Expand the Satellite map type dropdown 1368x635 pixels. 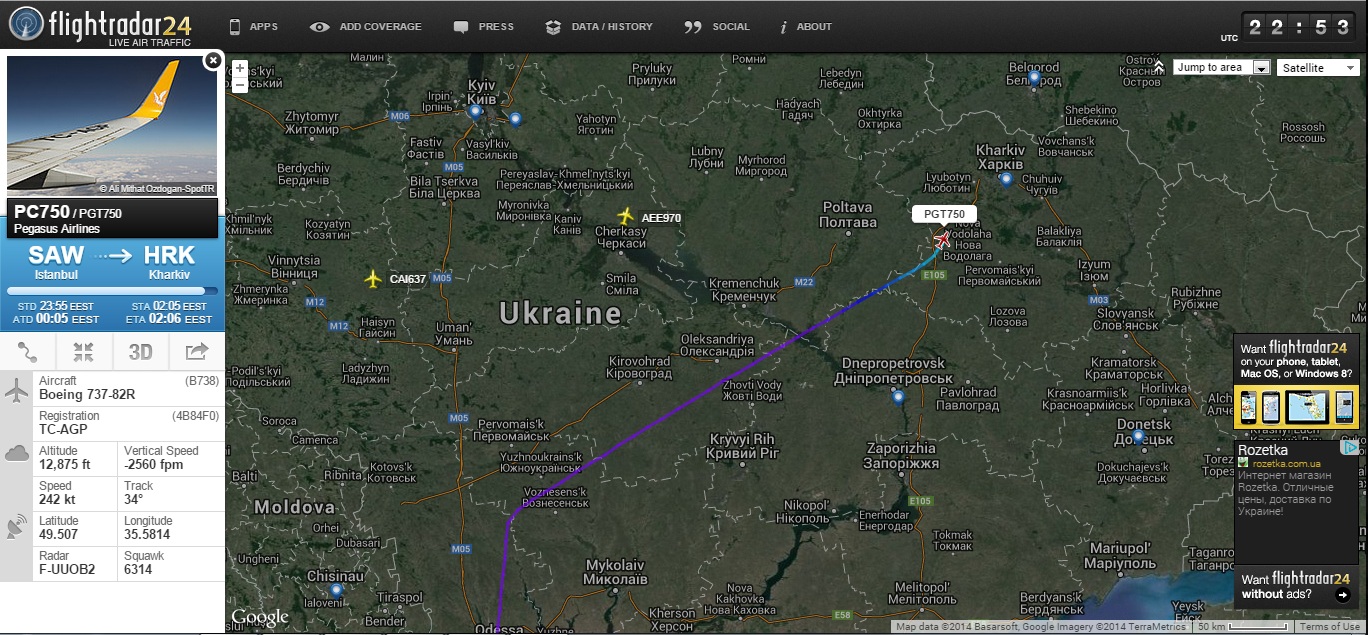tap(1318, 68)
